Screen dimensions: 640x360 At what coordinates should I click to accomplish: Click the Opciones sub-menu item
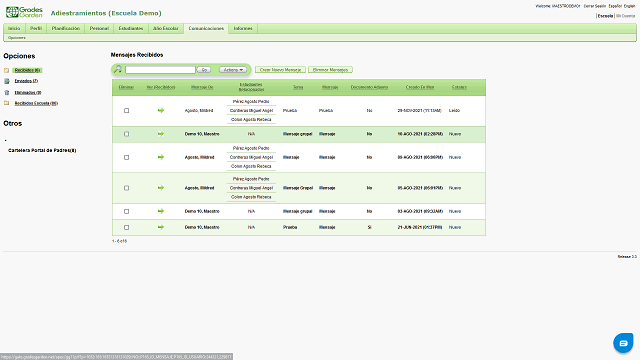coord(17,38)
